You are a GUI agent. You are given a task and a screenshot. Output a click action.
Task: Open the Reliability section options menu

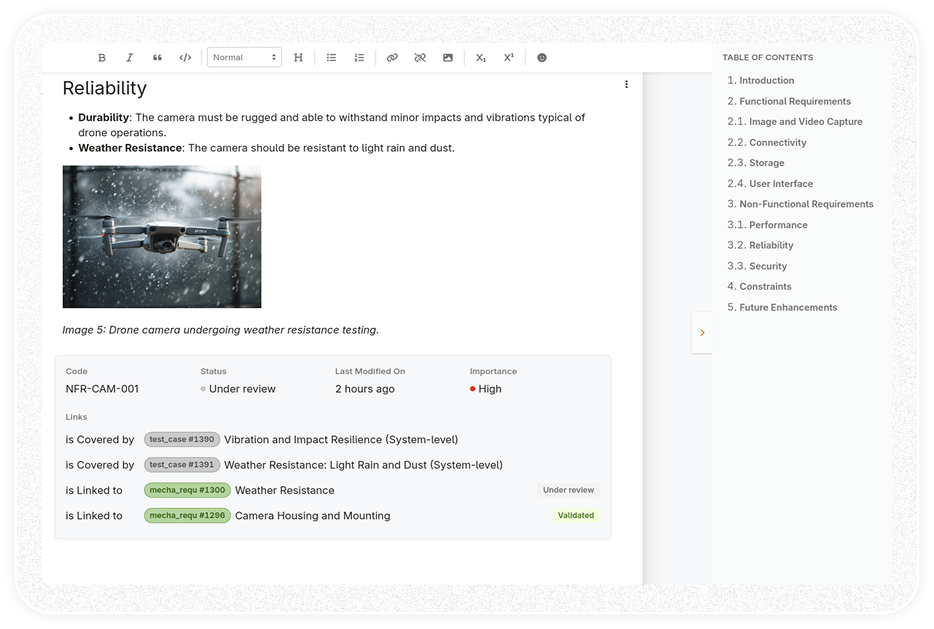[x=626, y=85]
